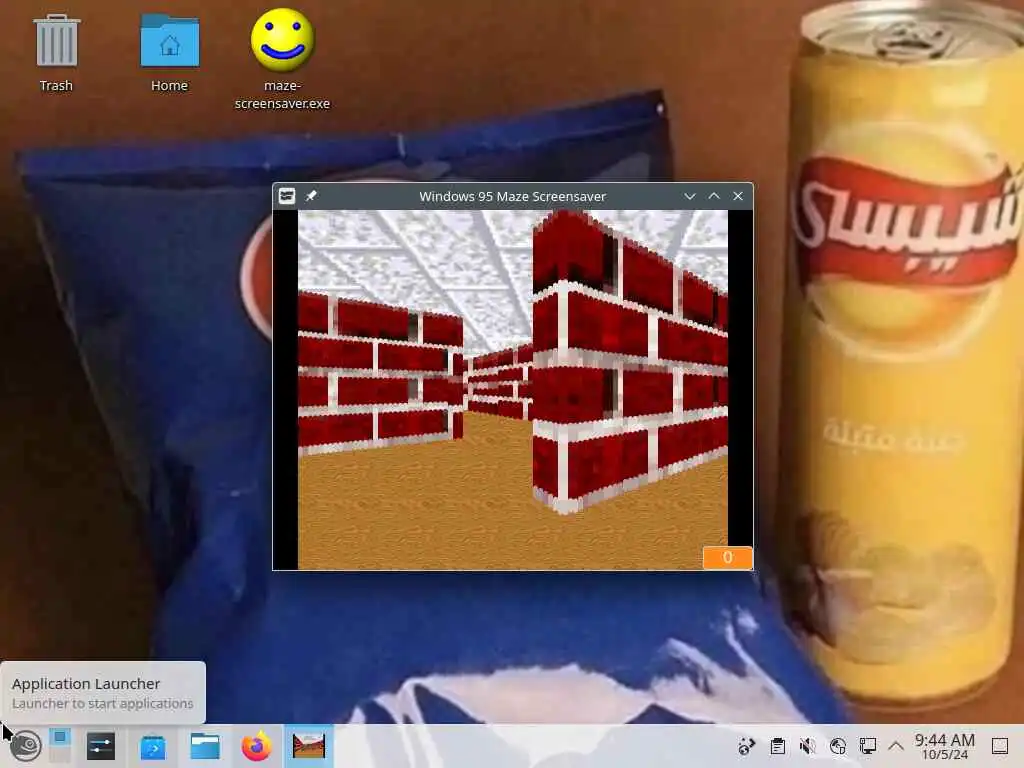1024x768 pixels.
Task: Toggle the pin on all desktops icon
Action: click(312, 196)
